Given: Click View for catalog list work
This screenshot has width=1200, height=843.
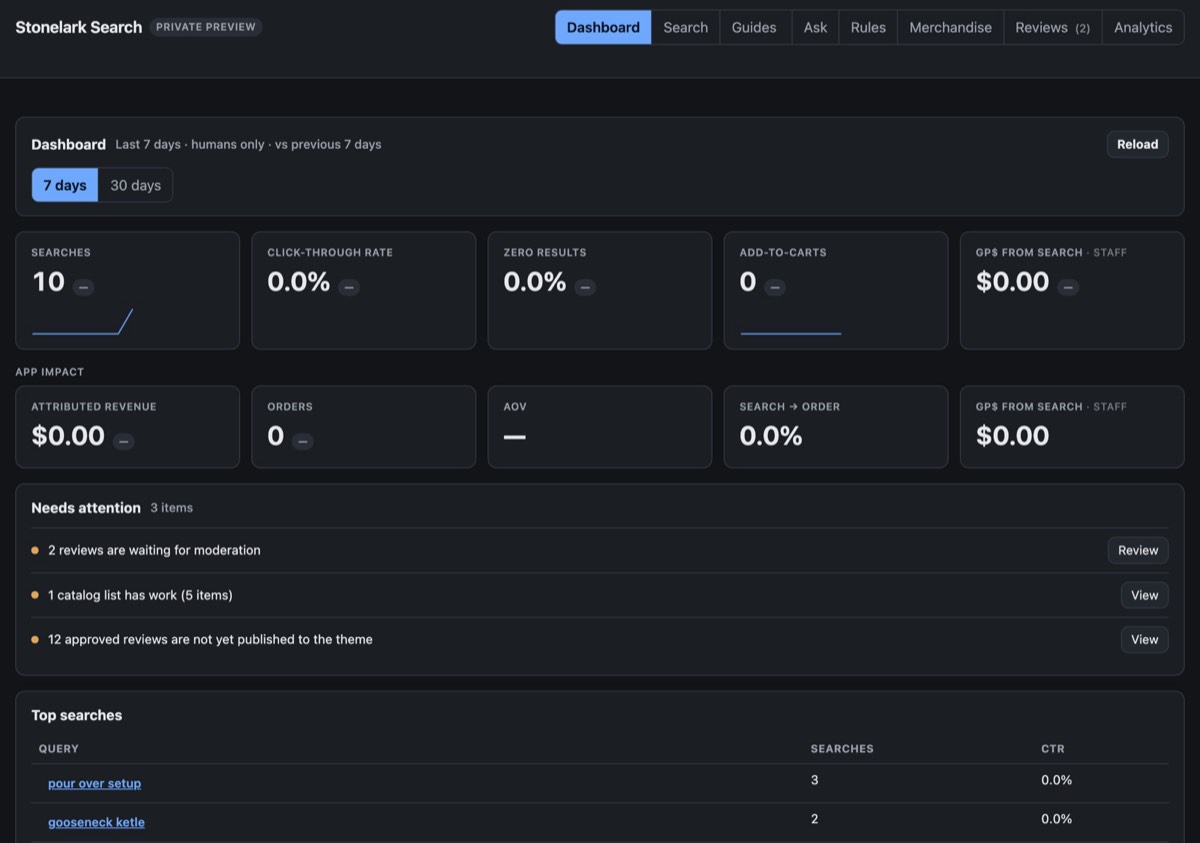Looking at the screenshot, I should pos(1144,595).
